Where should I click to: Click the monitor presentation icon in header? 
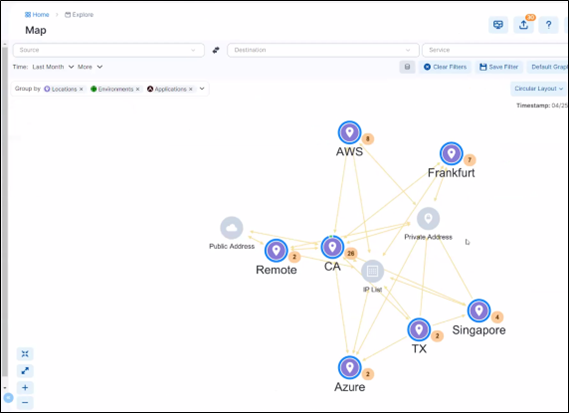pos(498,25)
